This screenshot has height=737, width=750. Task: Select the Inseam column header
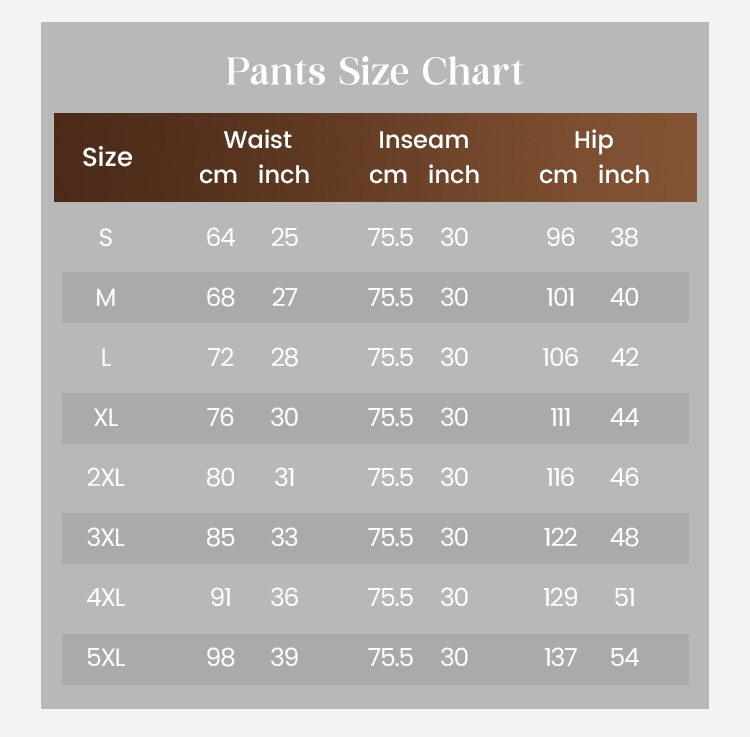point(423,140)
